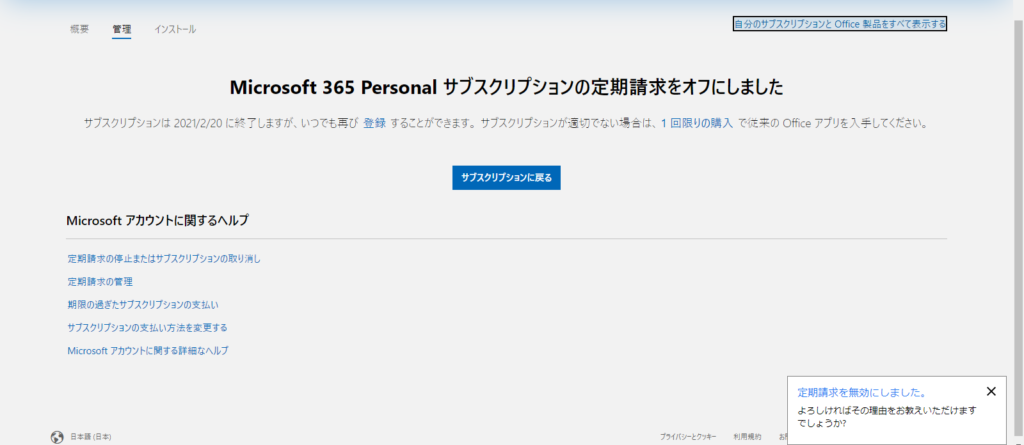The image size is (1024, 445).
Task: Click the サブスクリプションに戻る button
Action: [x=506, y=177]
